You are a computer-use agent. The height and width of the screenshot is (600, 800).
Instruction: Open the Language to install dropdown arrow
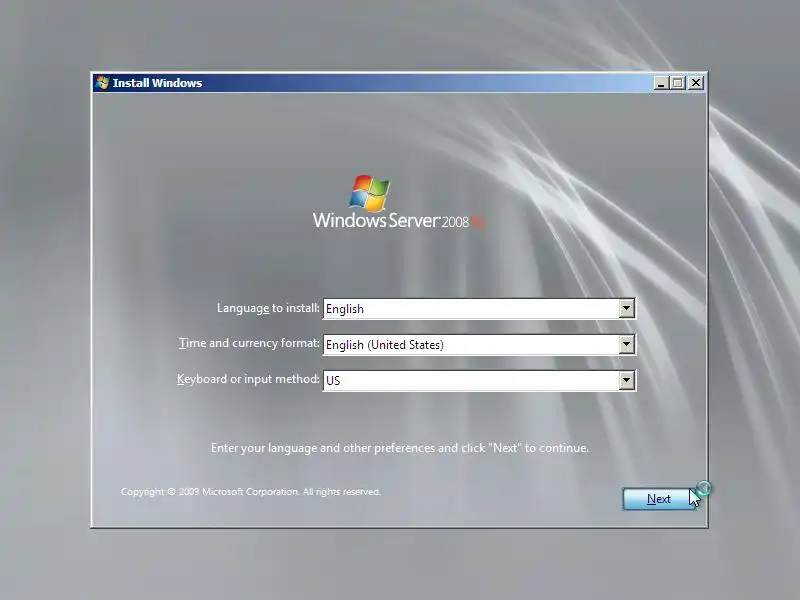(x=627, y=309)
